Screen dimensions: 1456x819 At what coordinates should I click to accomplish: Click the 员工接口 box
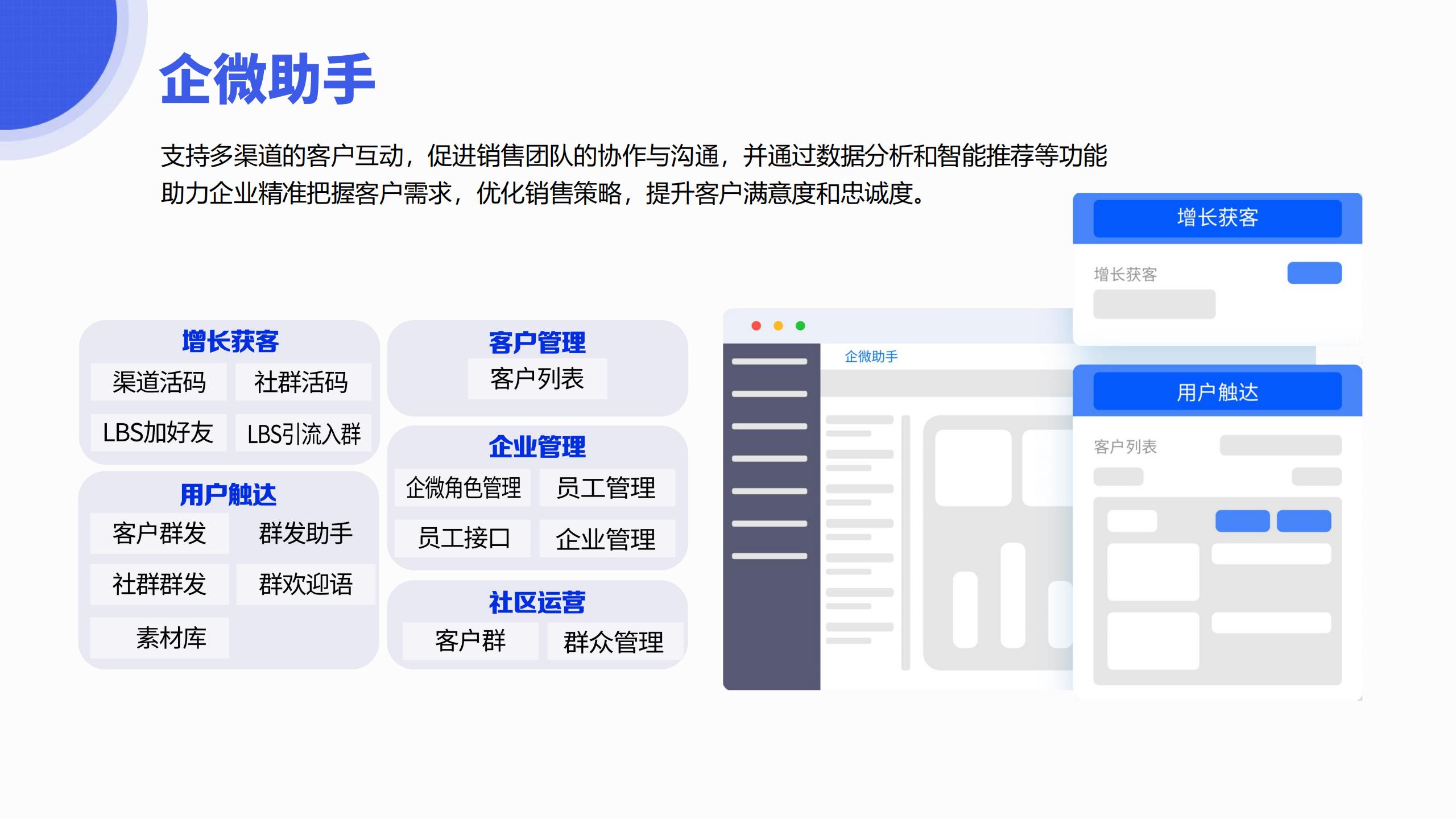[x=462, y=538]
